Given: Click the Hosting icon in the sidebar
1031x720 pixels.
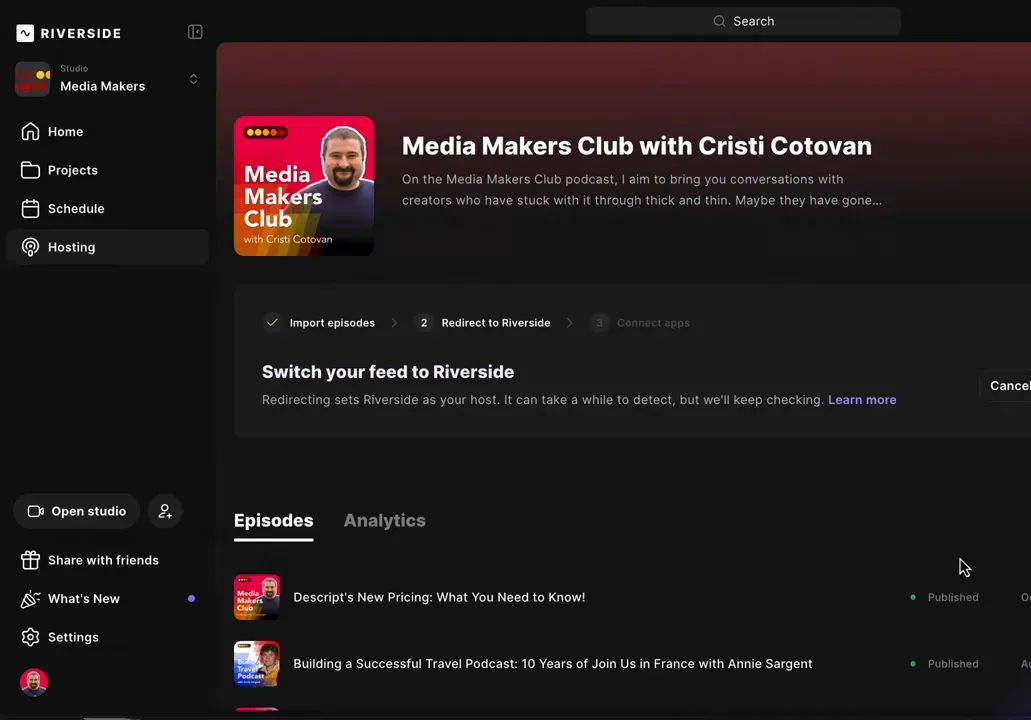Looking at the screenshot, I should click(30, 247).
